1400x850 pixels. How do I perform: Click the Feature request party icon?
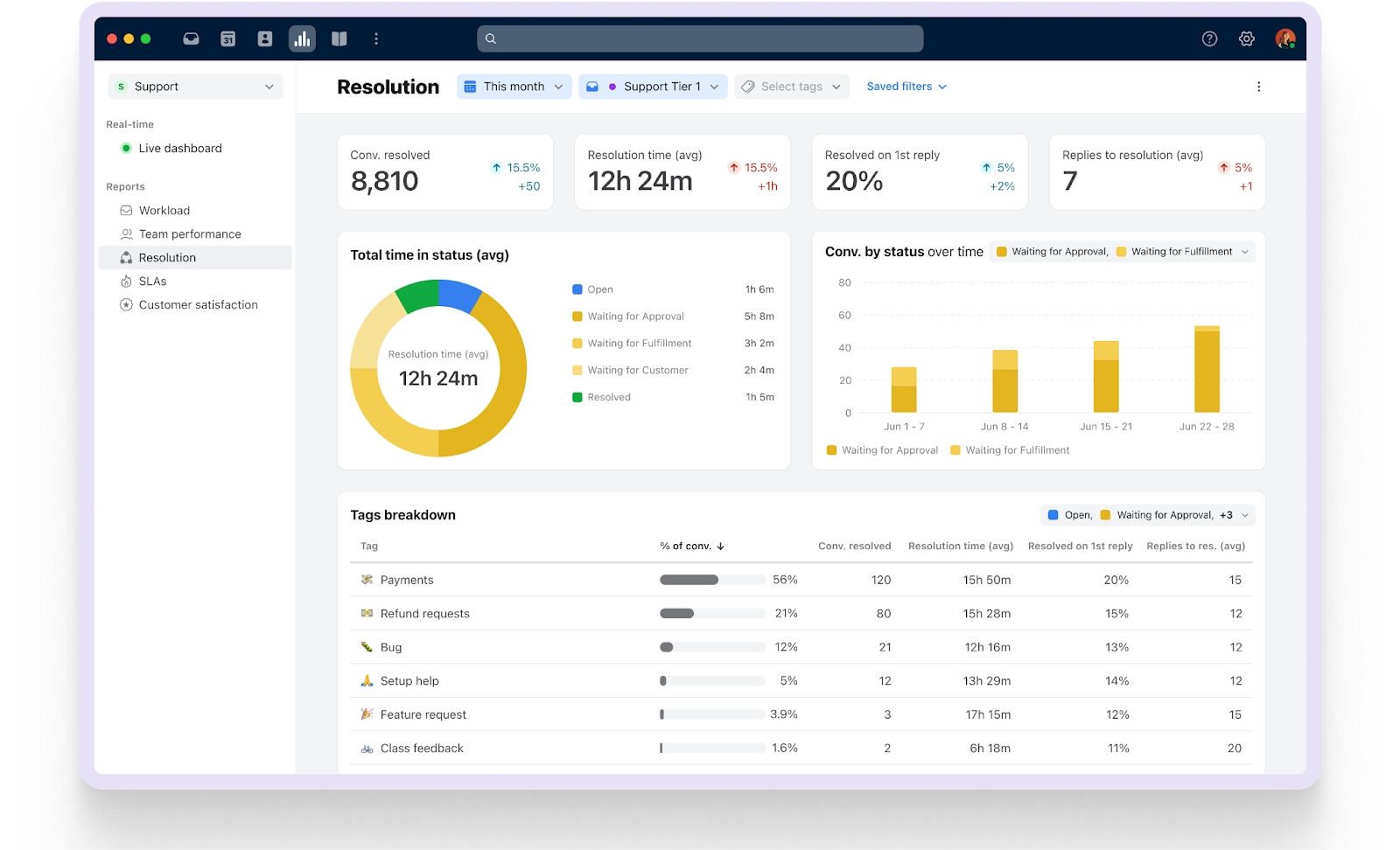pos(367,714)
